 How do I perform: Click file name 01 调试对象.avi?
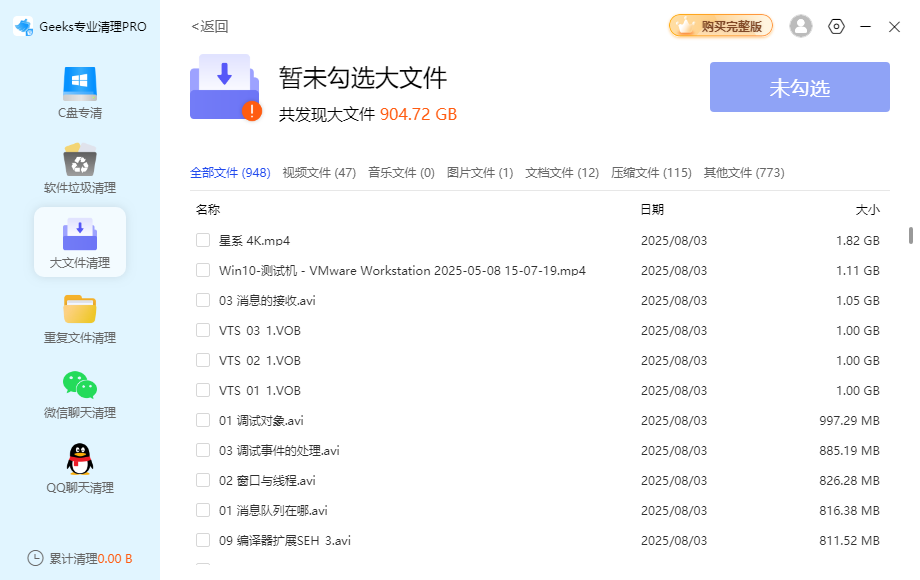261,420
